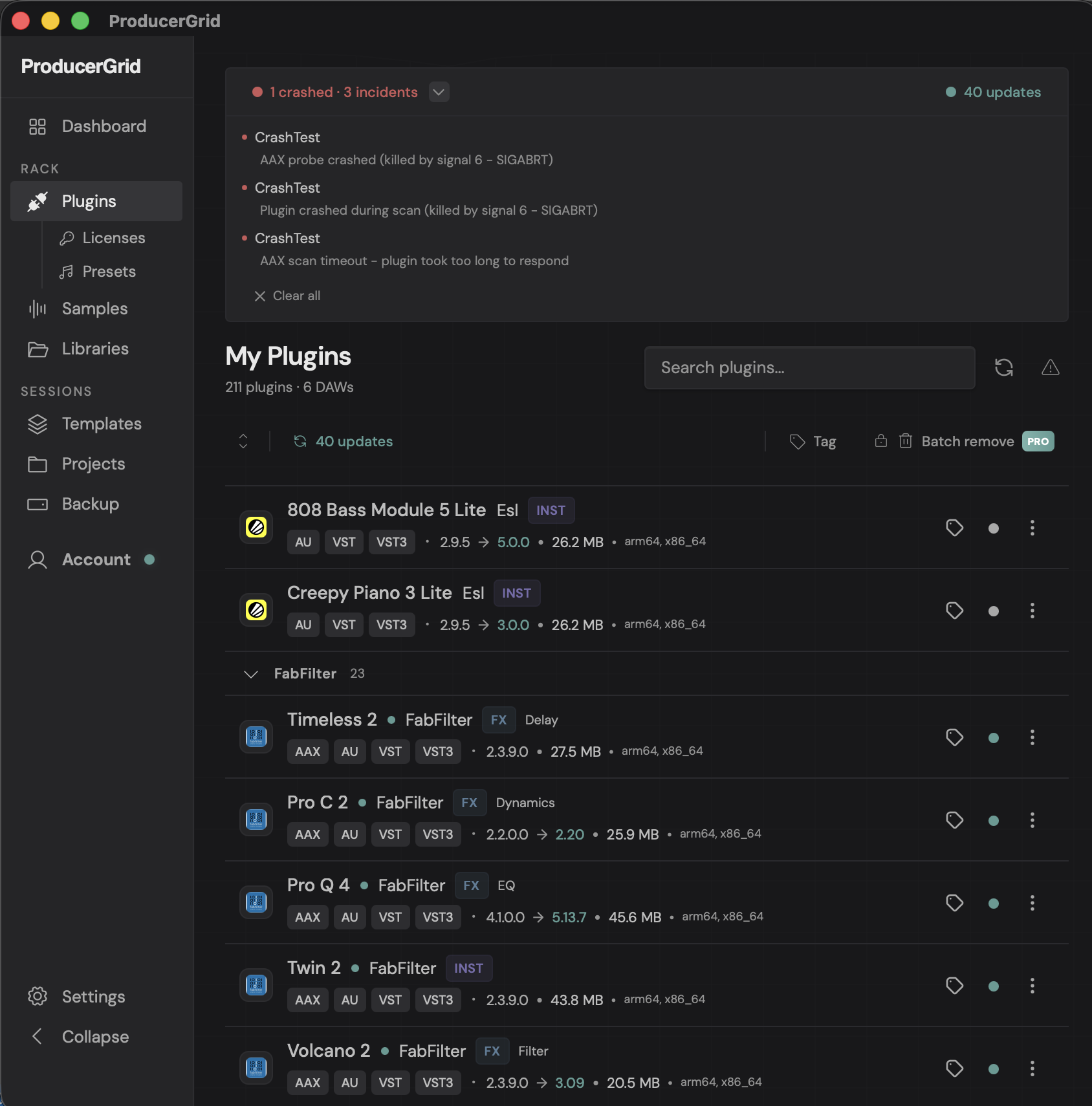
Task: Click the Pro Q 4 plugin icon
Action: pyautogui.click(x=256, y=903)
